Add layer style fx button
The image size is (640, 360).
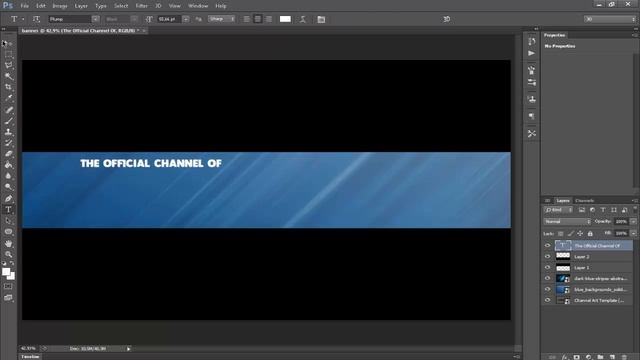tap(564, 357)
